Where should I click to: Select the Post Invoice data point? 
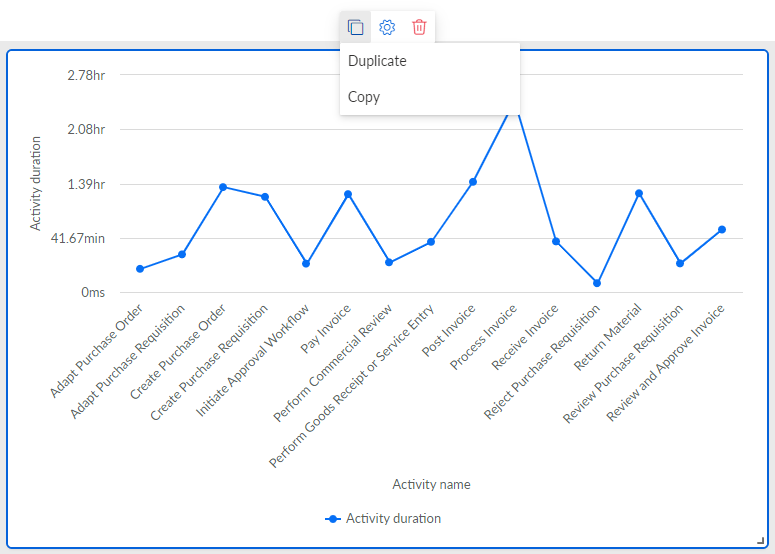coord(473,182)
